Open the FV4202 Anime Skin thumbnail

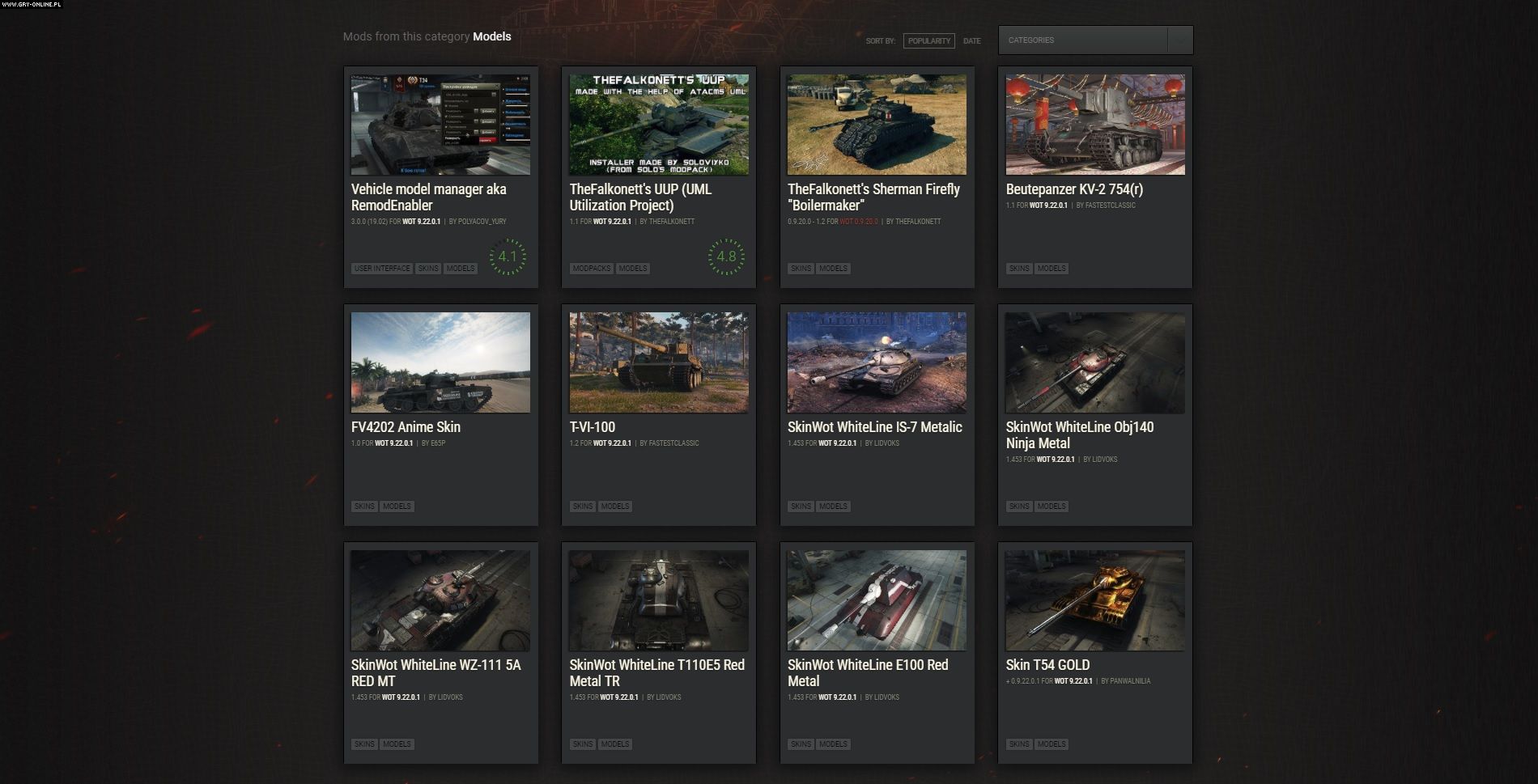click(x=440, y=362)
